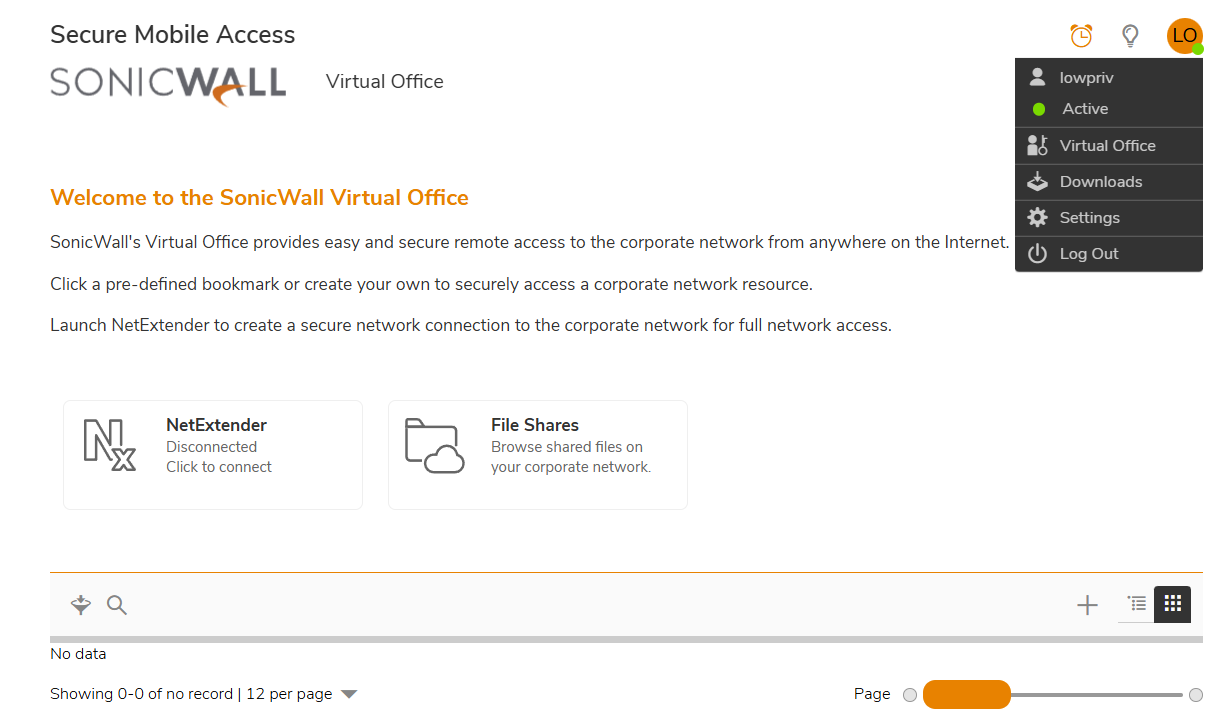Click the SonicWall logo
This screenshot has height=720, width=1223.
pos(168,84)
